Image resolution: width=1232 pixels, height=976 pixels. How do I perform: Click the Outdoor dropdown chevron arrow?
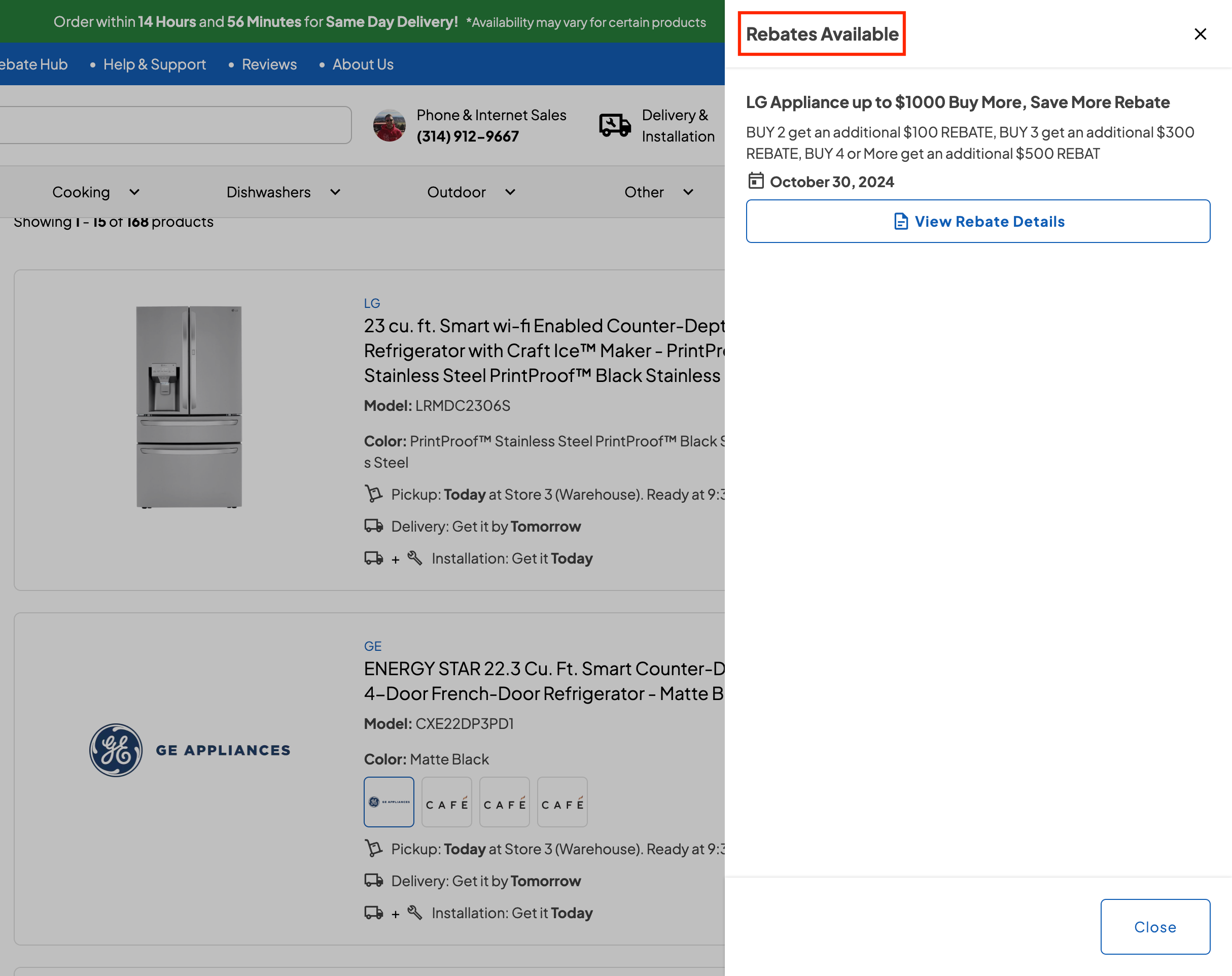[x=510, y=192]
